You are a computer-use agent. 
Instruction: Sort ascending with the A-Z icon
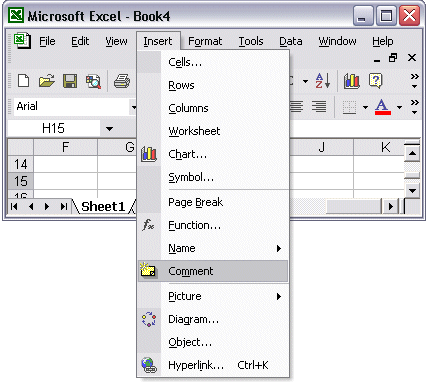point(323,81)
